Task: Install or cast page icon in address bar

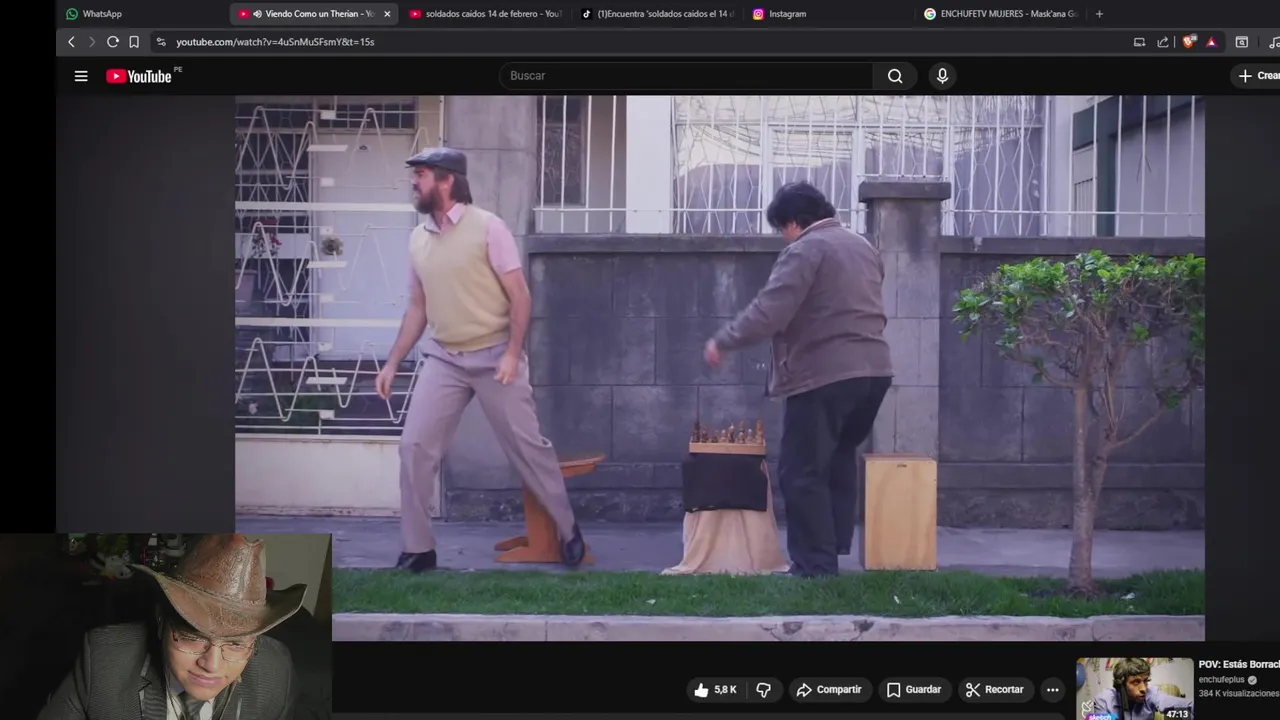Action: [x=1139, y=42]
